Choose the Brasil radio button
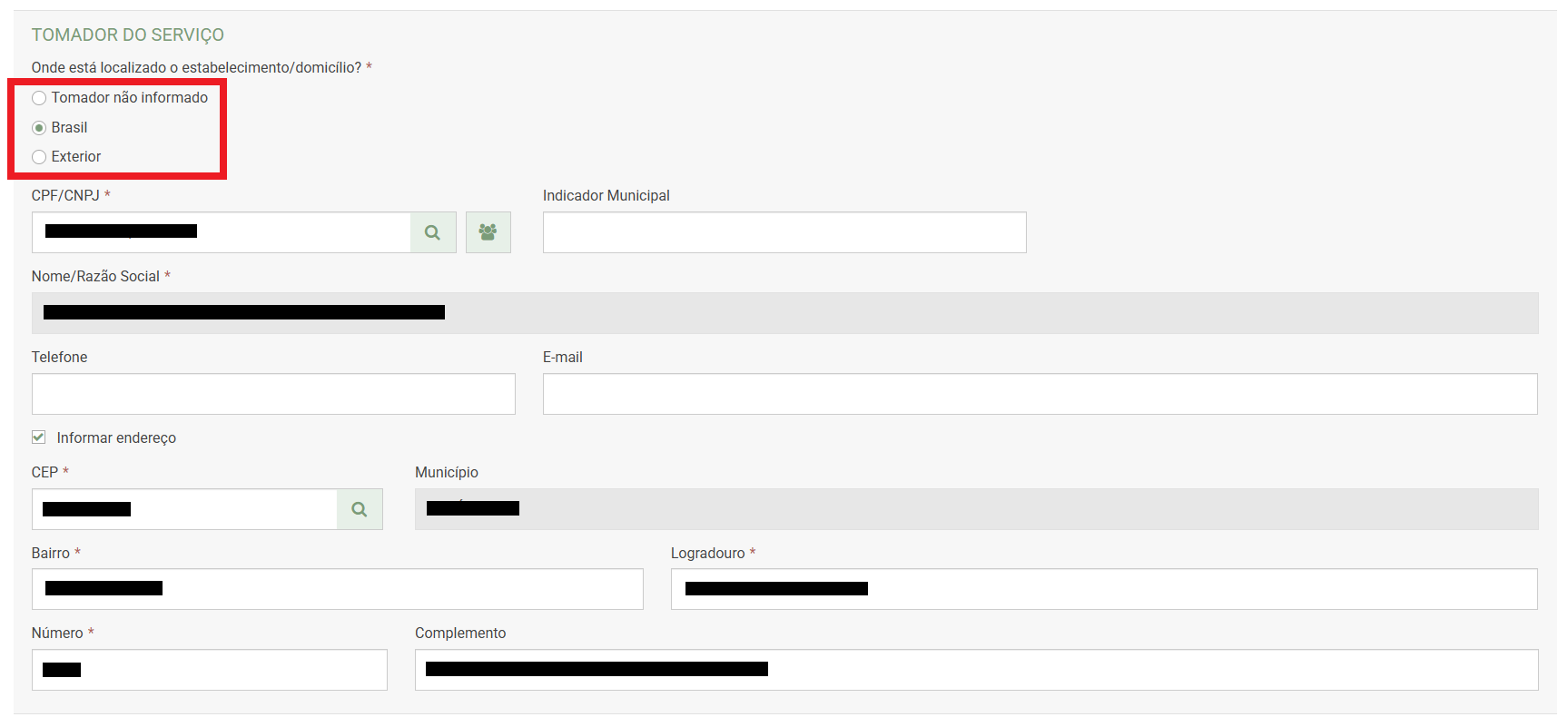The height and width of the screenshot is (727, 1568). (39, 128)
